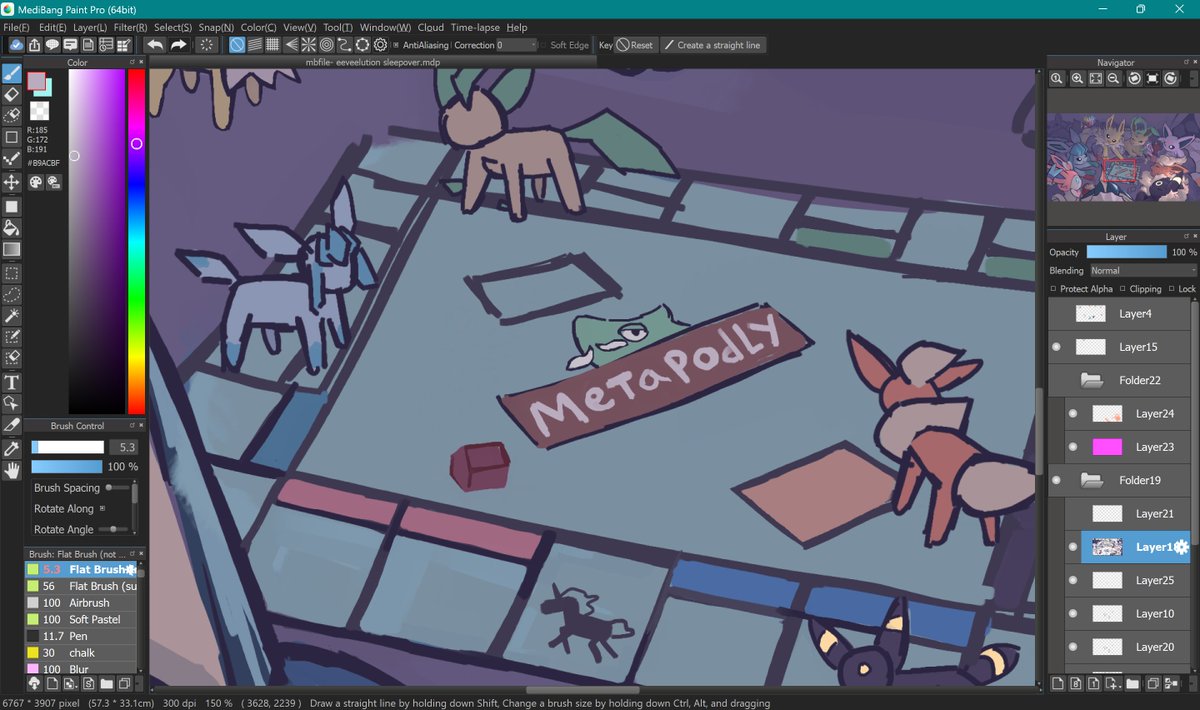
Task: Open the Layer menu
Action: (x=90, y=27)
